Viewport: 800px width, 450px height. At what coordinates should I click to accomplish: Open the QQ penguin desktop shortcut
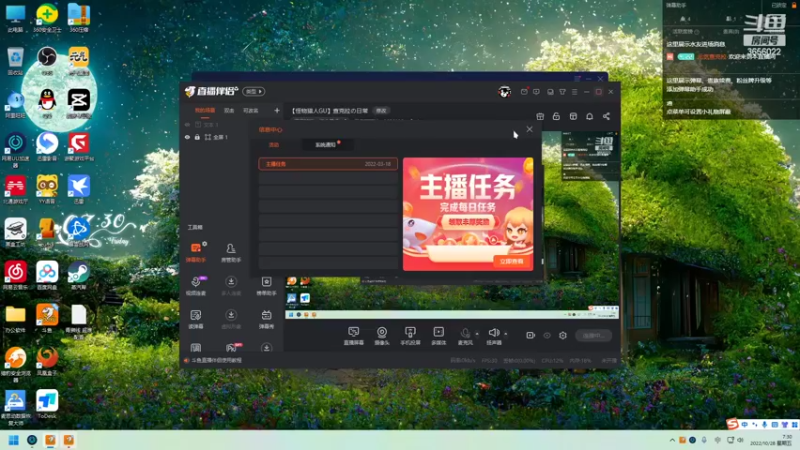point(47,104)
